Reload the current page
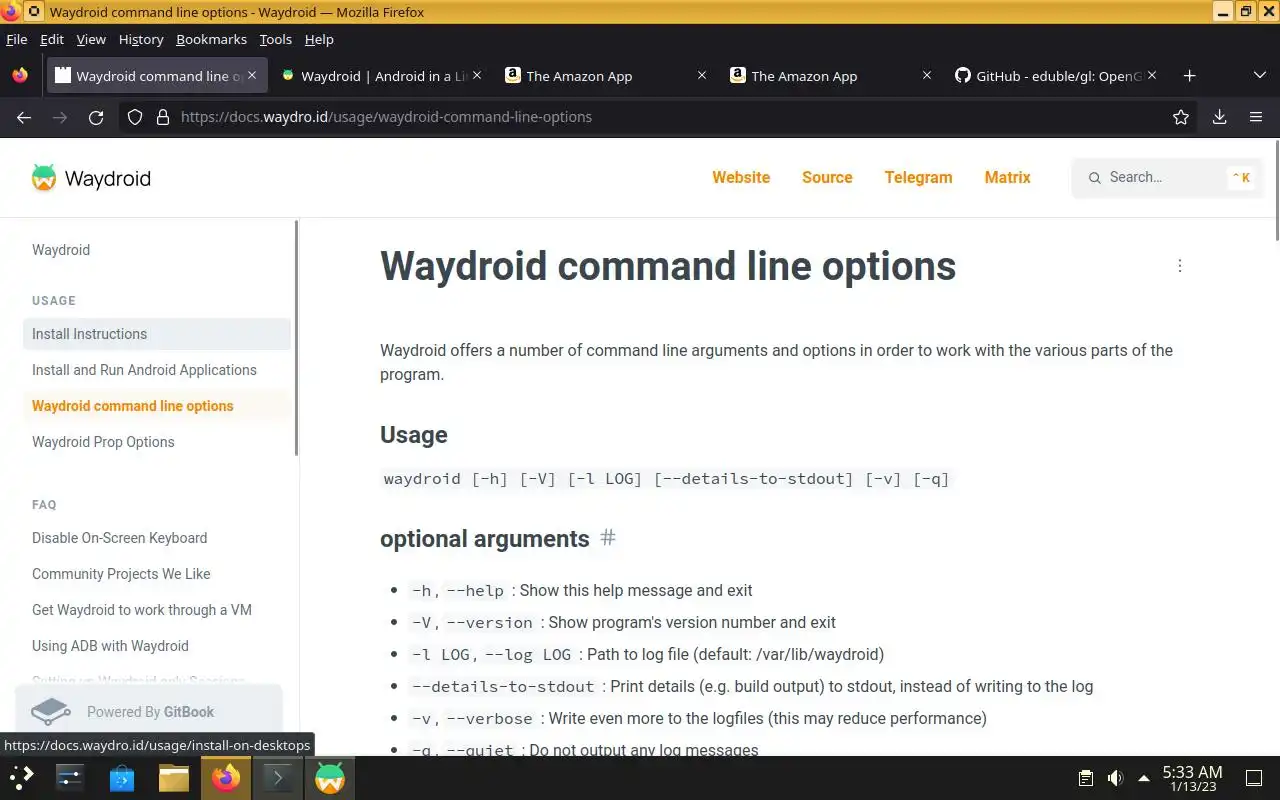 pyautogui.click(x=96, y=117)
